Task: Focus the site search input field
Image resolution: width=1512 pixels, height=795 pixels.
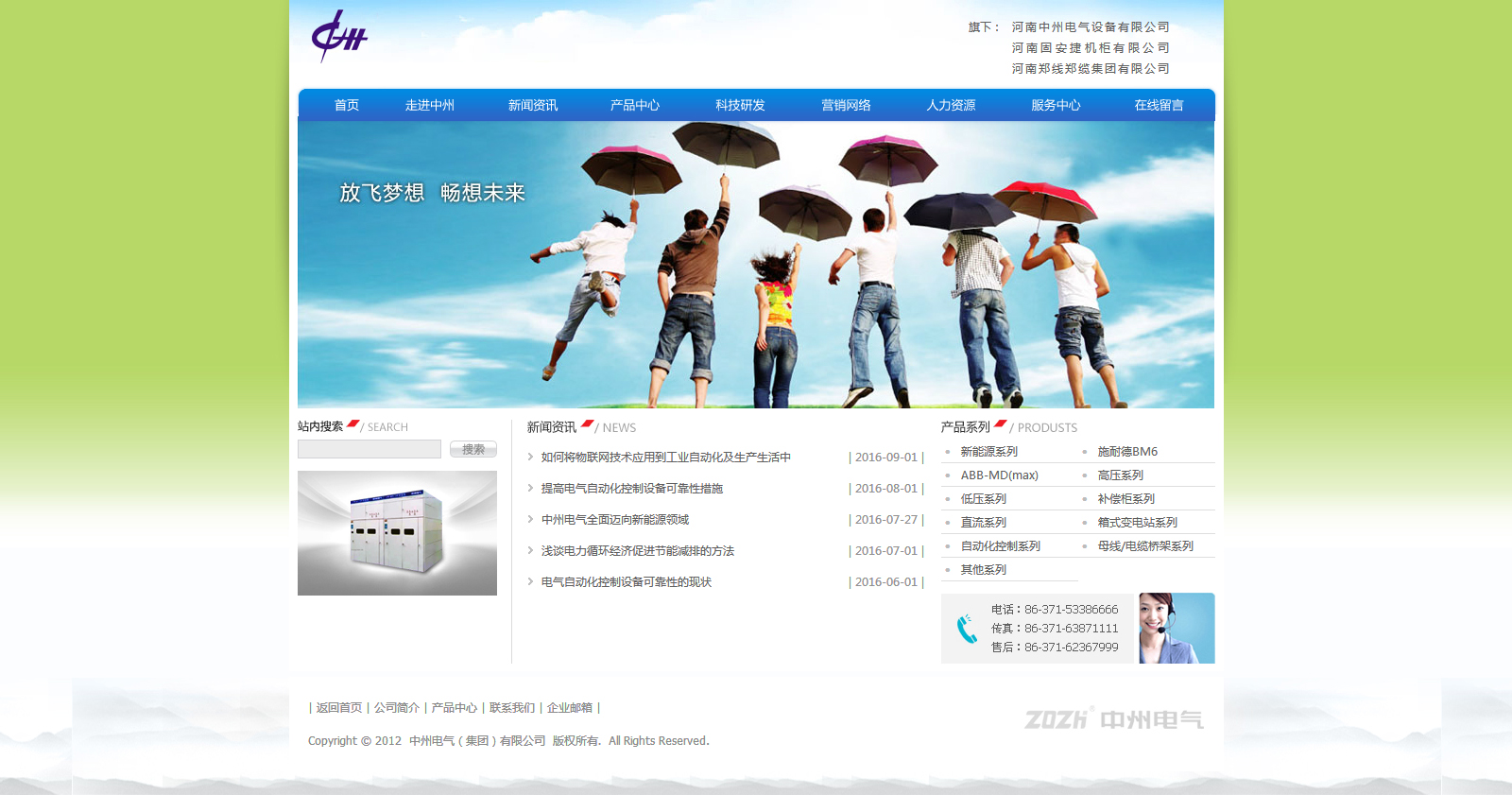Action: tap(369, 449)
